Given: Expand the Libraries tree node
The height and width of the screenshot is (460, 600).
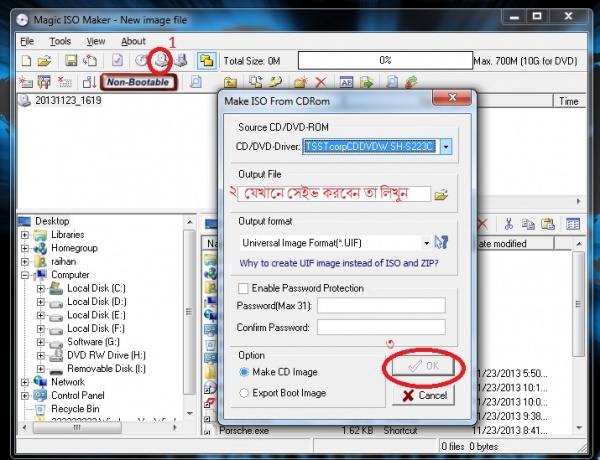Looking at the screenshot, I should coord(25,235).
